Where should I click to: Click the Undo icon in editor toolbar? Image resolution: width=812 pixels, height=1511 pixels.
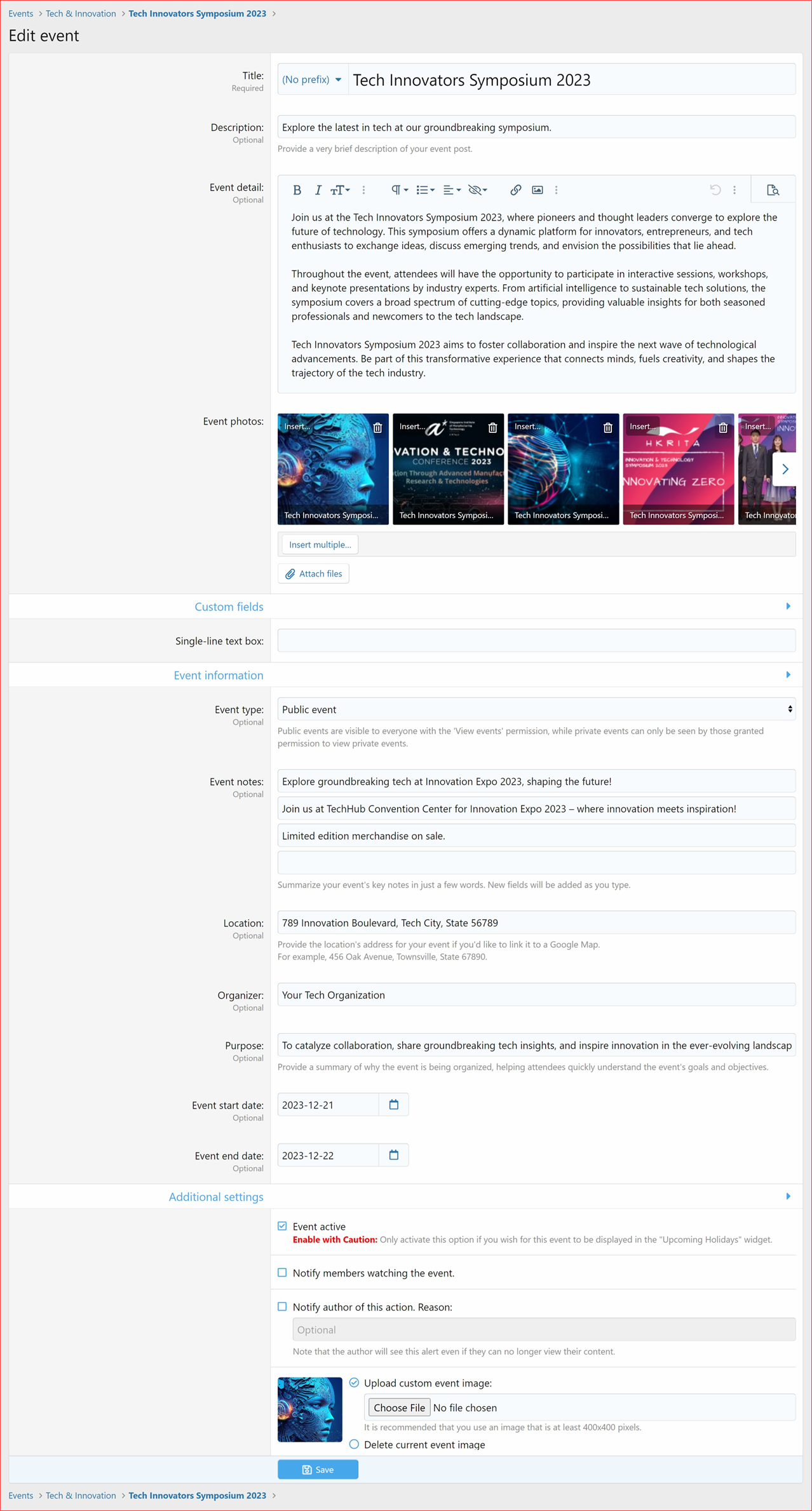(x=715, y=190)
